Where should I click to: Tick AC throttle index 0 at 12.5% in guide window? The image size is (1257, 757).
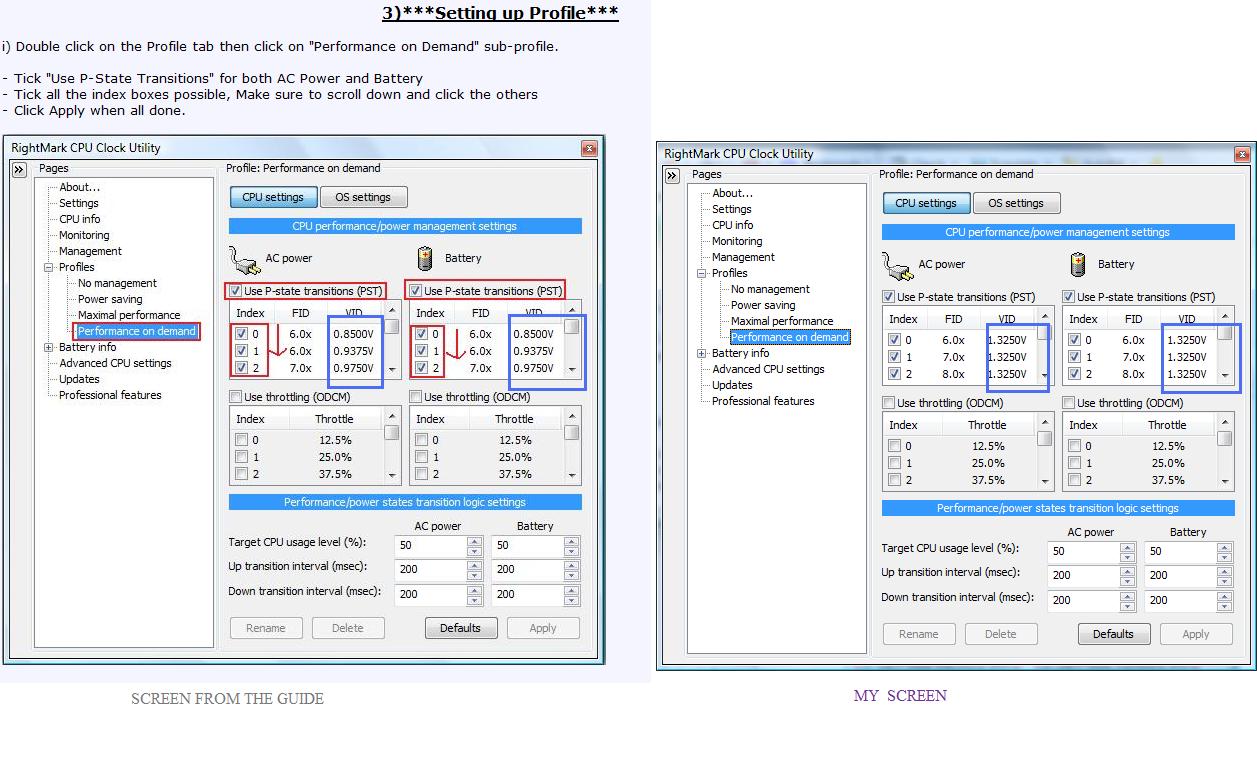pyautogui.click(x=241, y=440)
